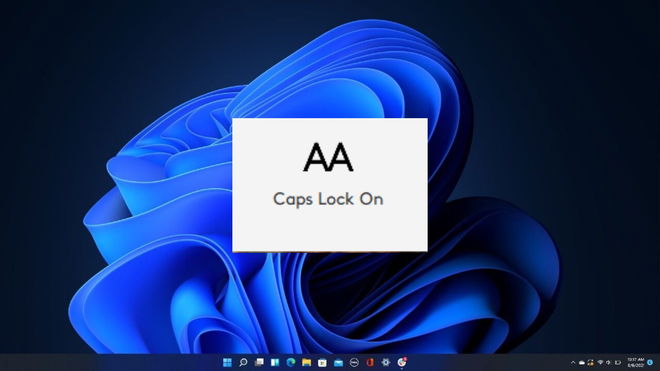Open the Windows Start menu
Screen dimensions: 660x371
click(227, 362)
